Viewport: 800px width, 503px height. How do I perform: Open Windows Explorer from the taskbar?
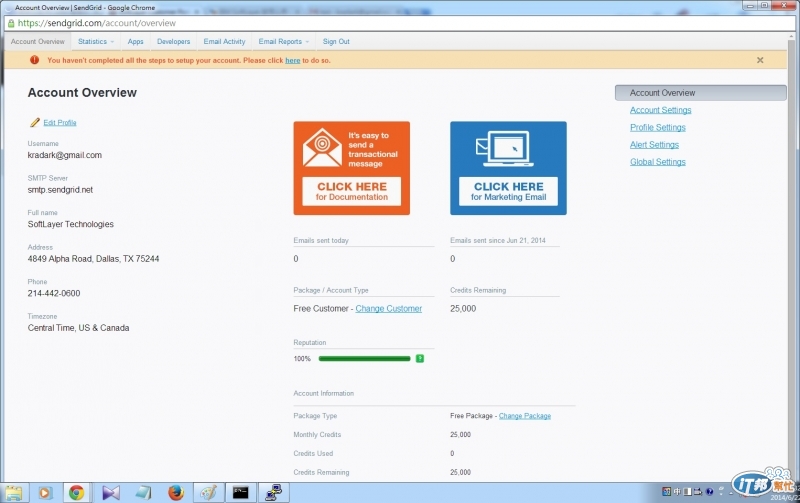(x=14, y=493)
